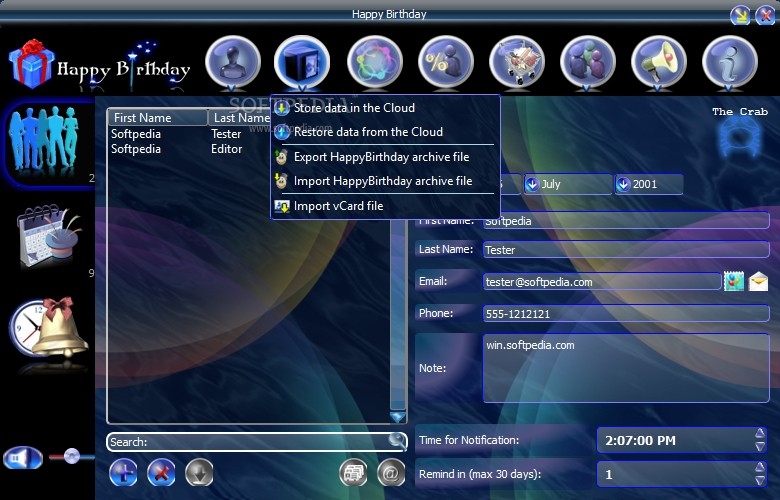The height and width of the screenshot is (500, 780).
Task: Click the Phone field 555-1212121
Action: 626,313
